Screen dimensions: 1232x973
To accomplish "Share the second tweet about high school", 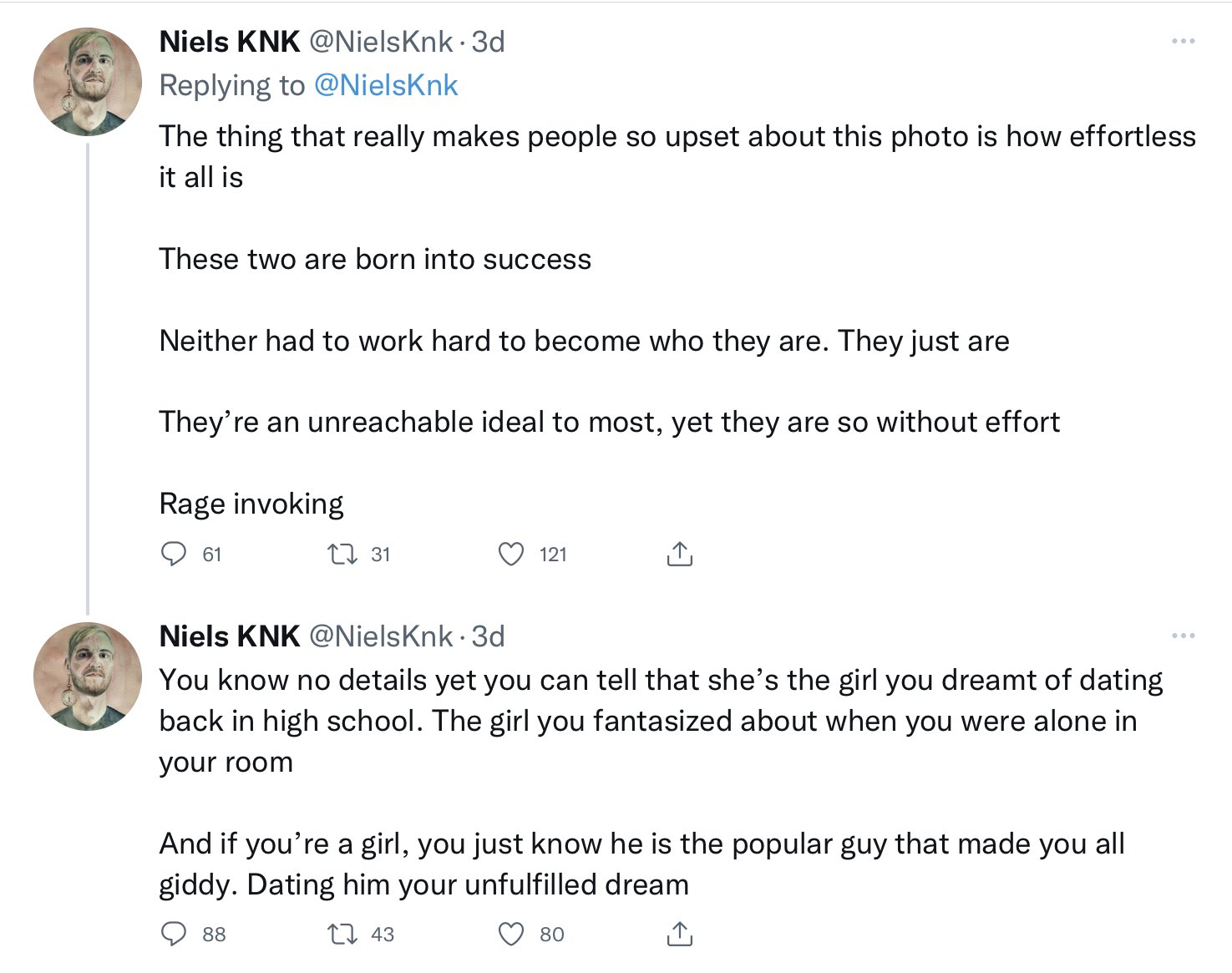I will 680,934.
